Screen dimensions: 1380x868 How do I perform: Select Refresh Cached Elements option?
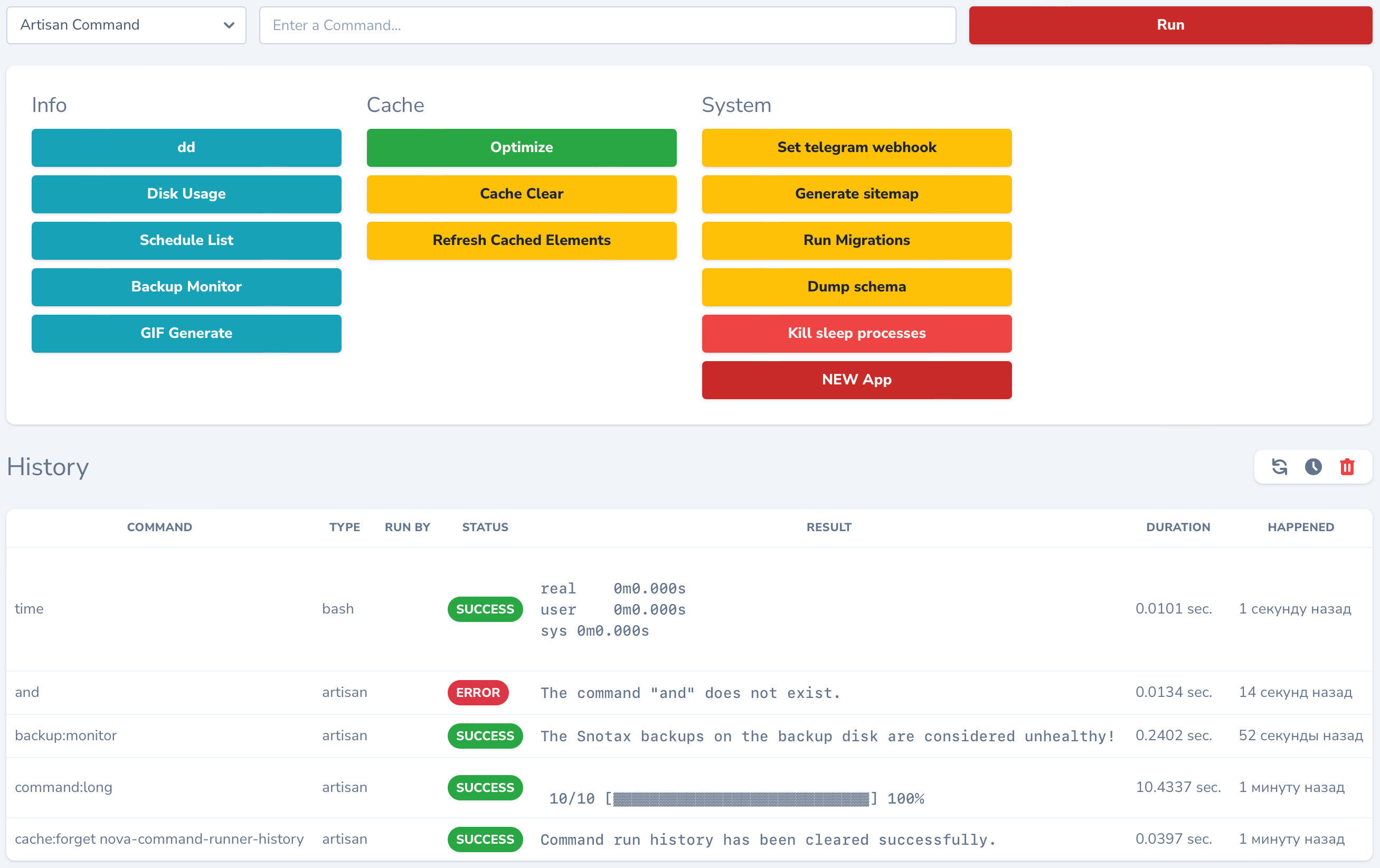[521, 240]
